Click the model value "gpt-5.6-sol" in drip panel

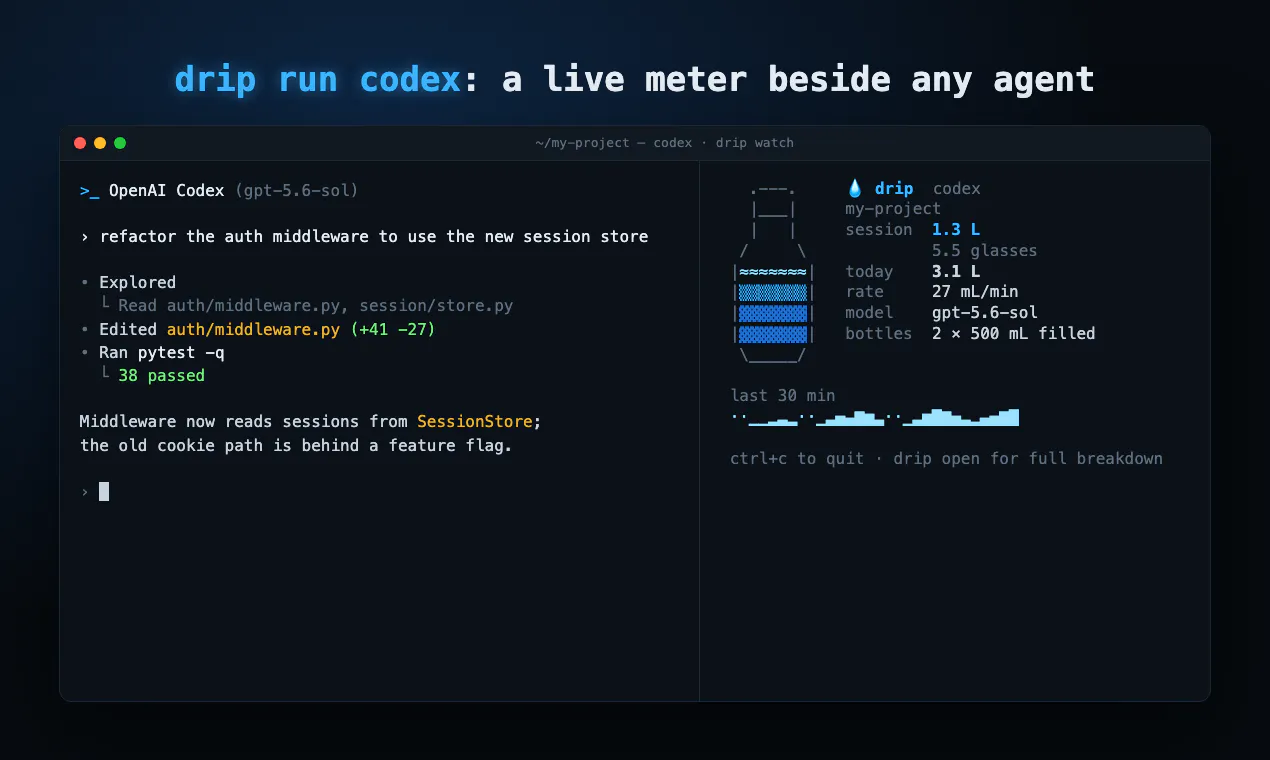[x=985, y=313]
